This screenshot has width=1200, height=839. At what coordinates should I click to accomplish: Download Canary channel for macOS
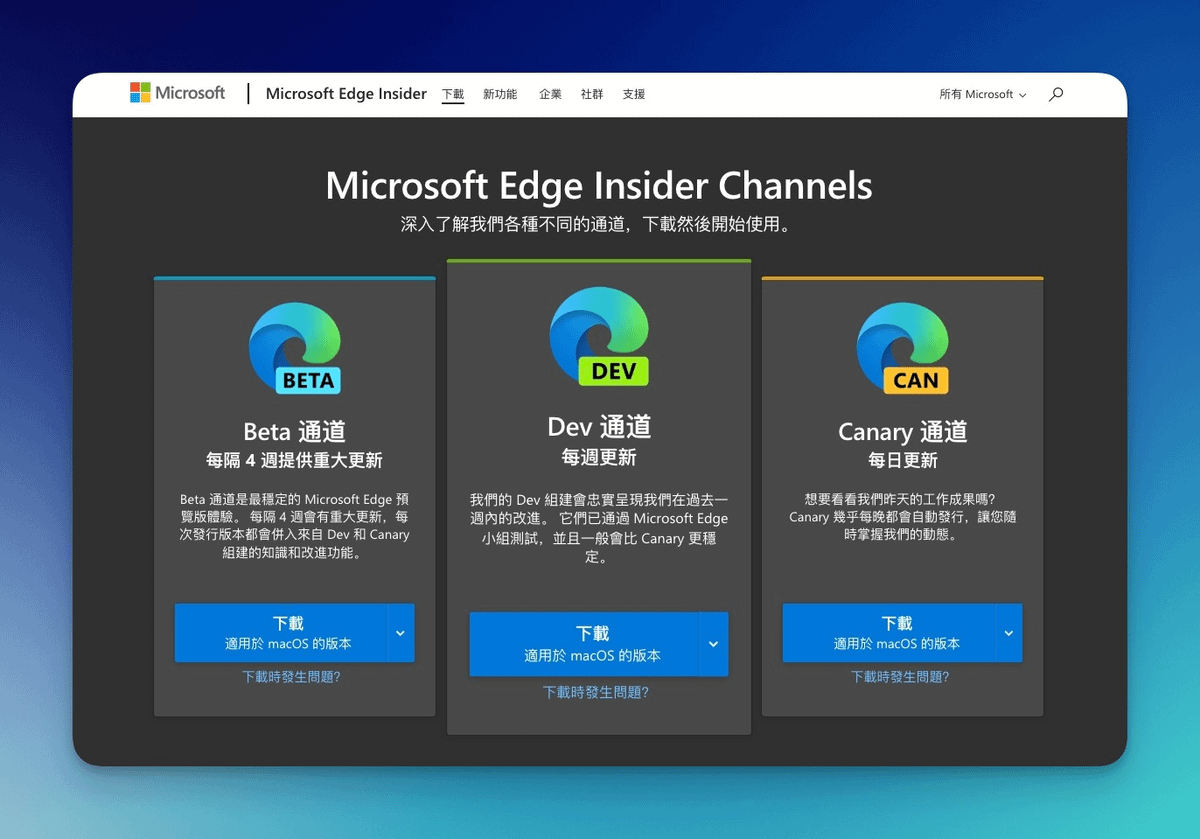[x=889, y=633]
